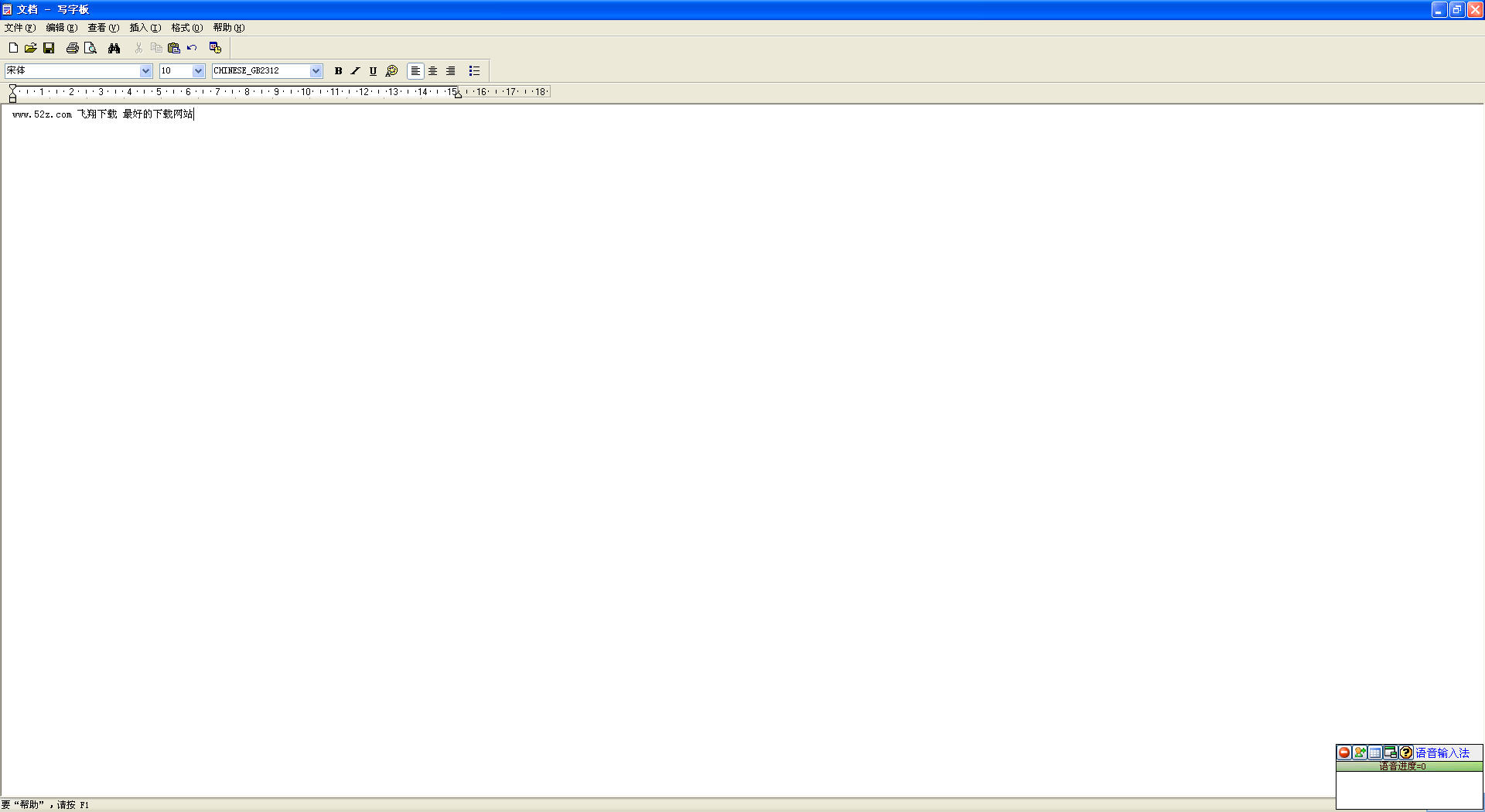
Task: Click into the 宋体 font name field
Action: click(x=72, y=70)
